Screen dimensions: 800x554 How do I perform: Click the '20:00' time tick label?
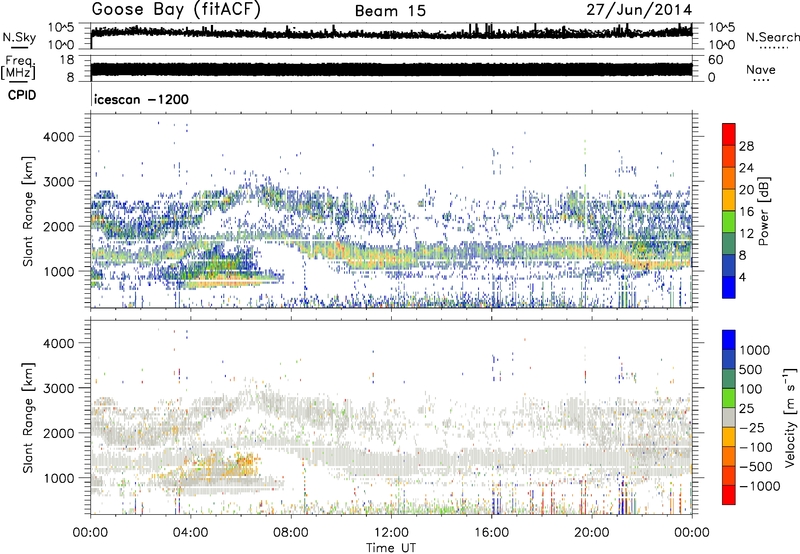[591, 533]
